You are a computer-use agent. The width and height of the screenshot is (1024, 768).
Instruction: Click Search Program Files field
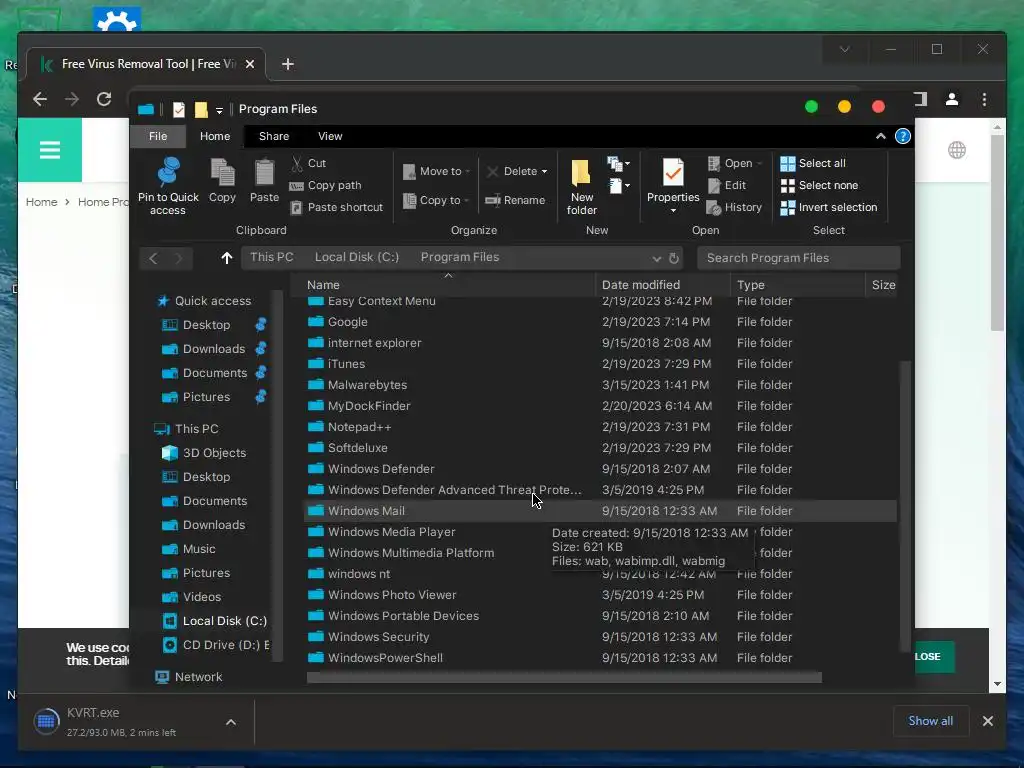pyautogui.click(x=799, y=258)
